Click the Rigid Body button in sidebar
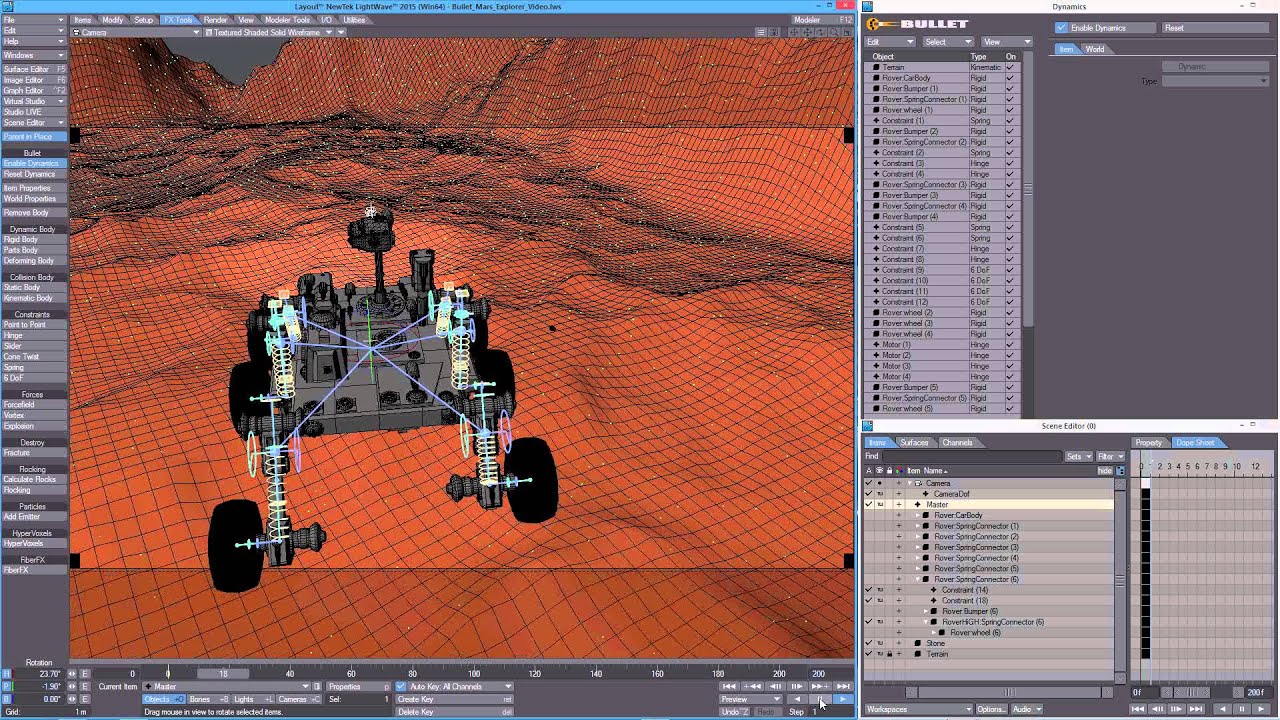1280x720 pixels. pos(33,240)
